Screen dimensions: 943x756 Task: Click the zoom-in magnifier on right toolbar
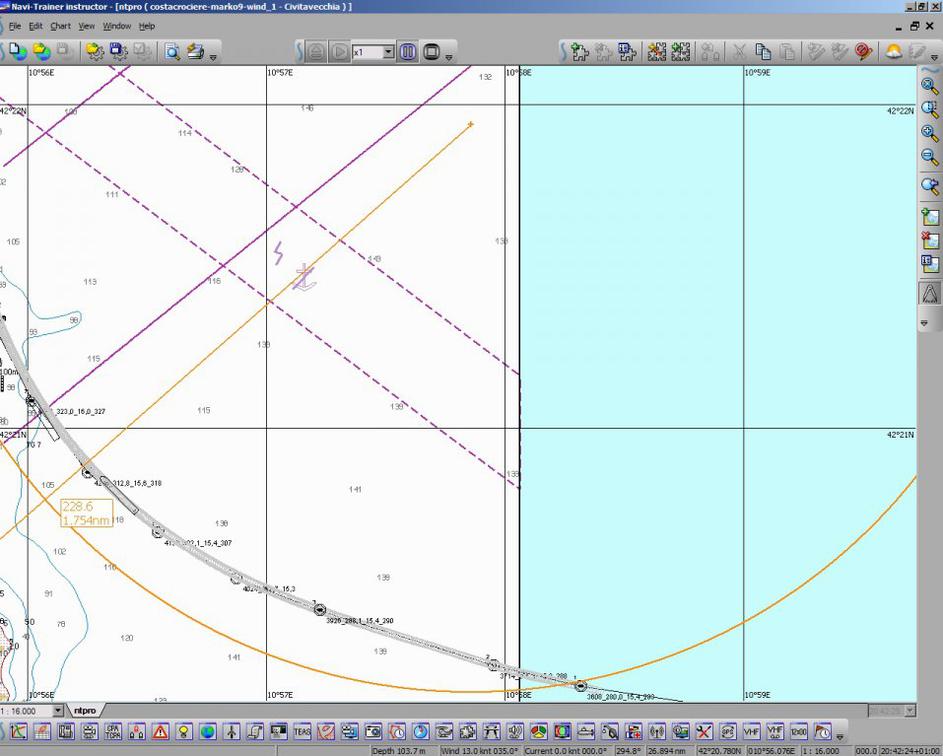930,133
